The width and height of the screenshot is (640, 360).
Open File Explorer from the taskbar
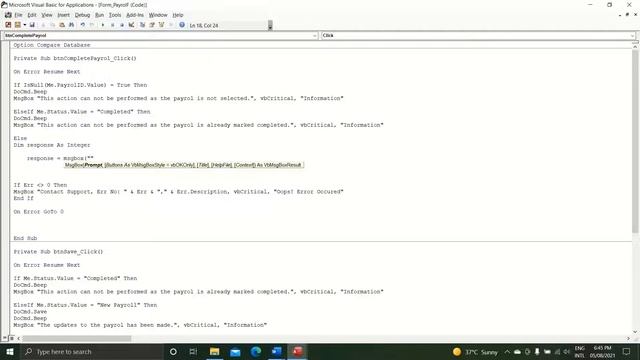pyautogui.click(x=214, y=351)
